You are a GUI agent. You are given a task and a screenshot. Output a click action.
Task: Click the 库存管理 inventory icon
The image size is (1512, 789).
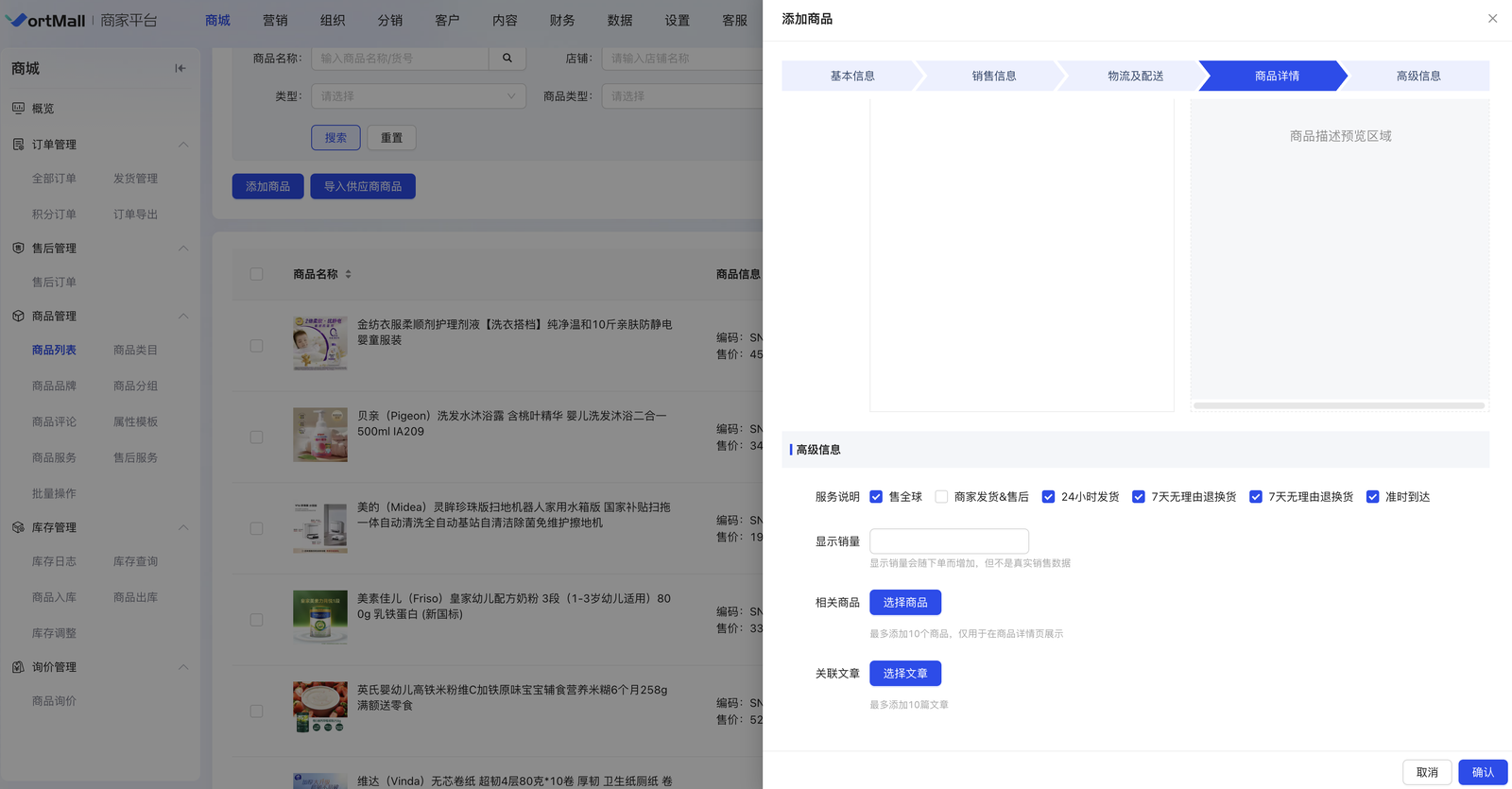pos(18,527)
